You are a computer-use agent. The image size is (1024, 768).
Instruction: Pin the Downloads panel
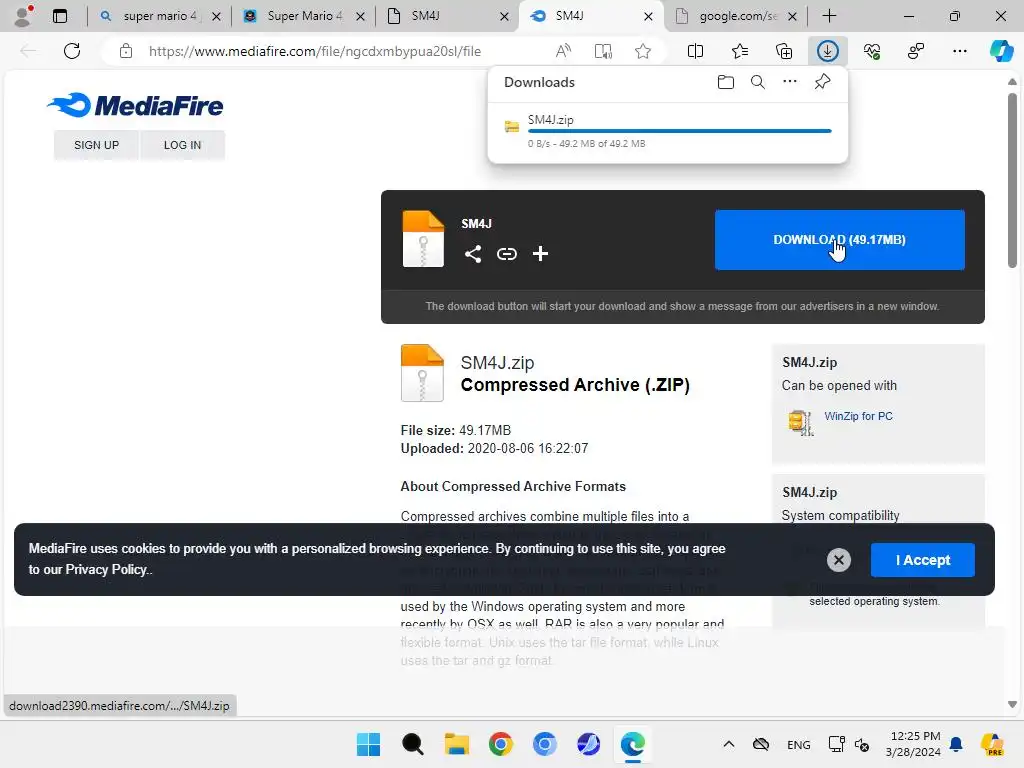[822, 82]
